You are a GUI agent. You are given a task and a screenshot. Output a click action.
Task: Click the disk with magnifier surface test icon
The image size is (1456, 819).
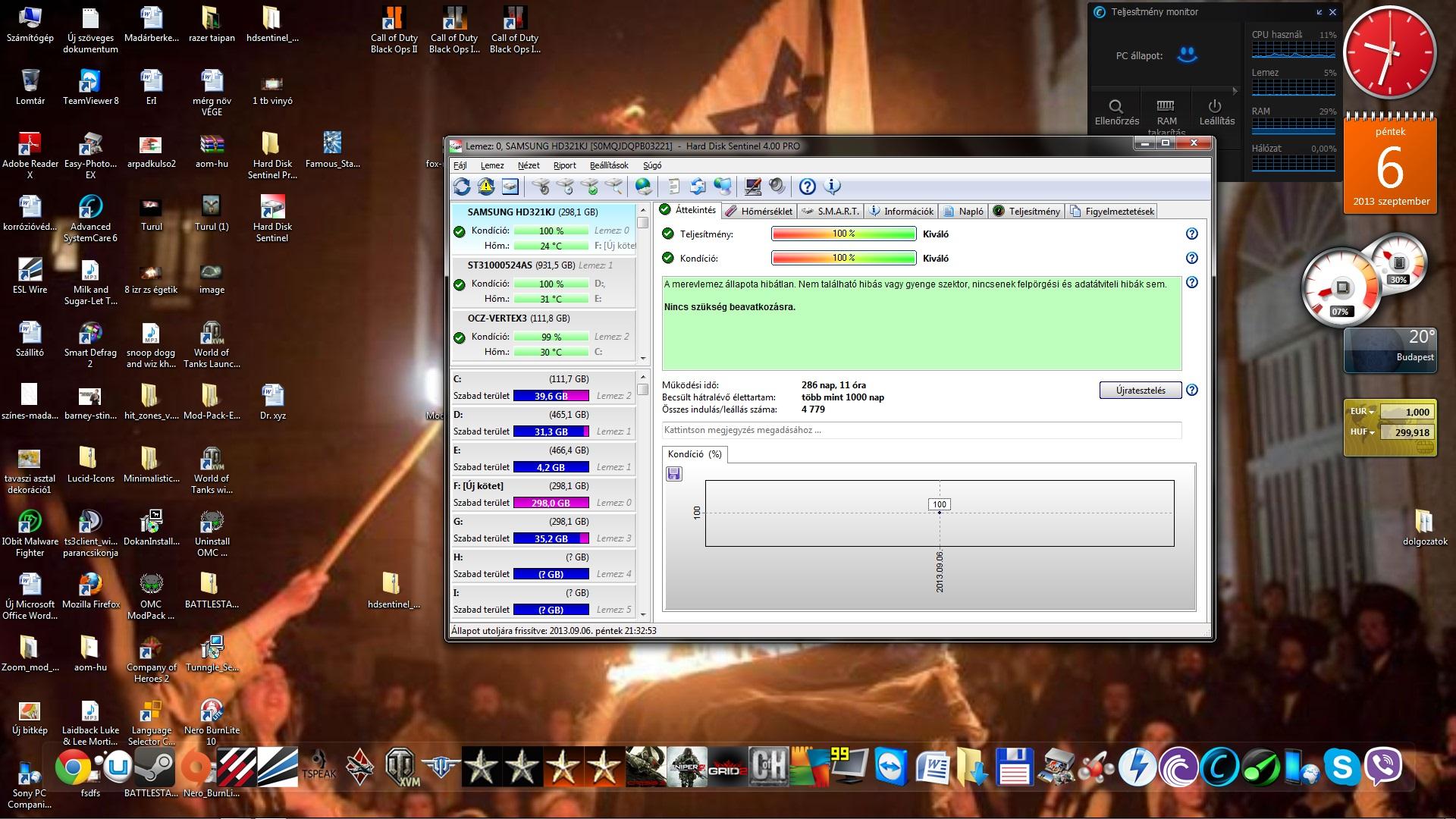point(614,187)
